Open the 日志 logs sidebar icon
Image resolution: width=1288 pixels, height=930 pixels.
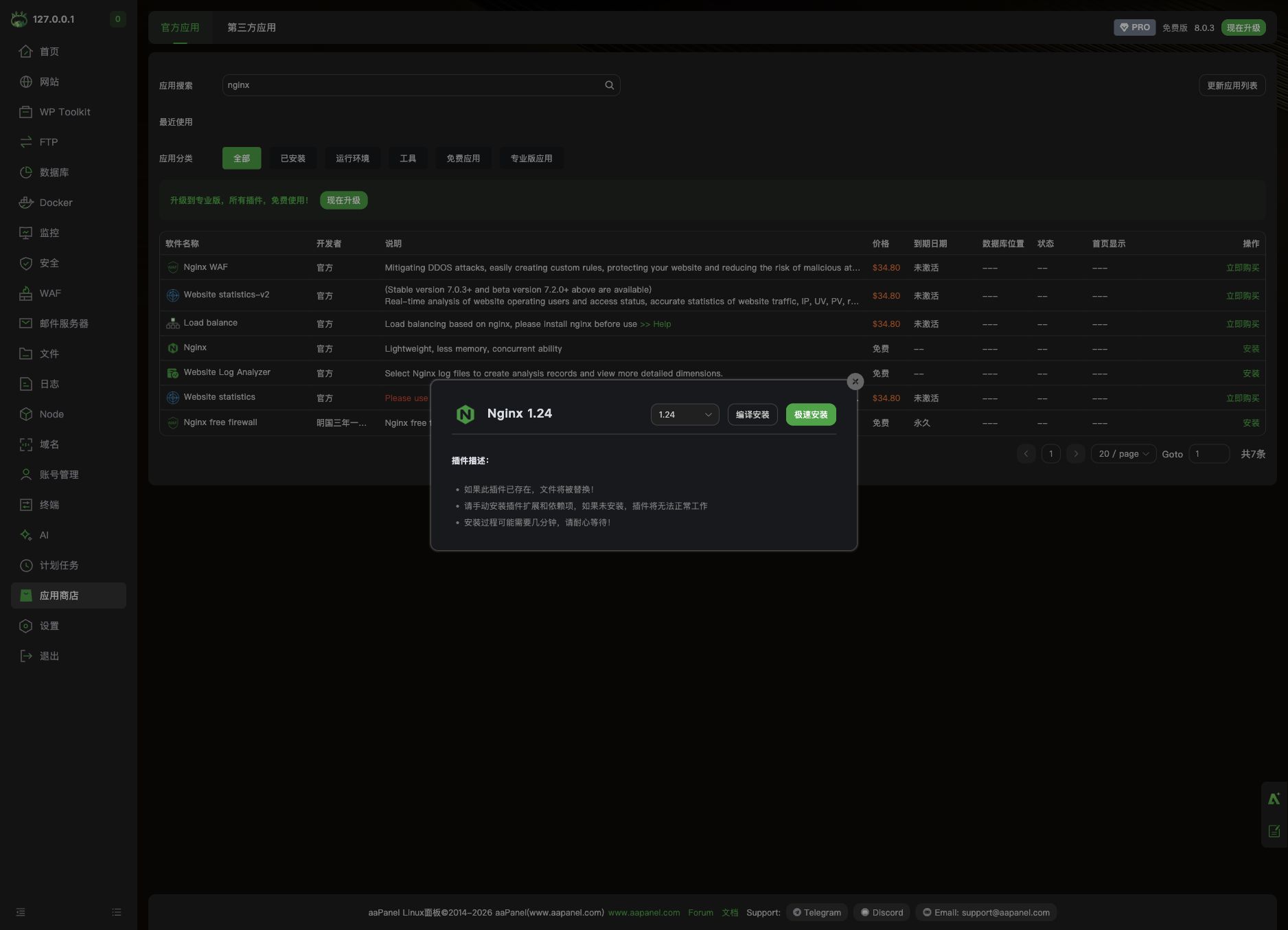click(x=26, y=384)
